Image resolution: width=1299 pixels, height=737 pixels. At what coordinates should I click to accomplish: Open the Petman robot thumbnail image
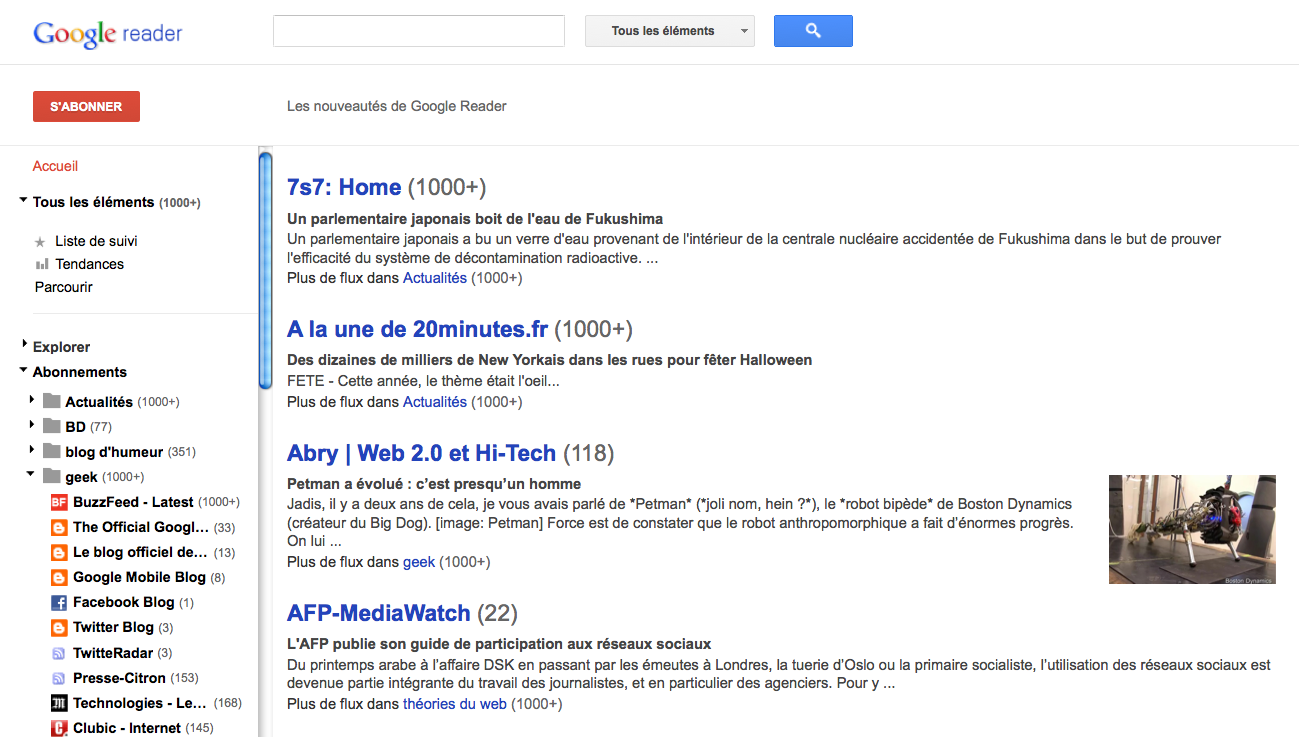pyautogui.click(x=1192, y=529)
